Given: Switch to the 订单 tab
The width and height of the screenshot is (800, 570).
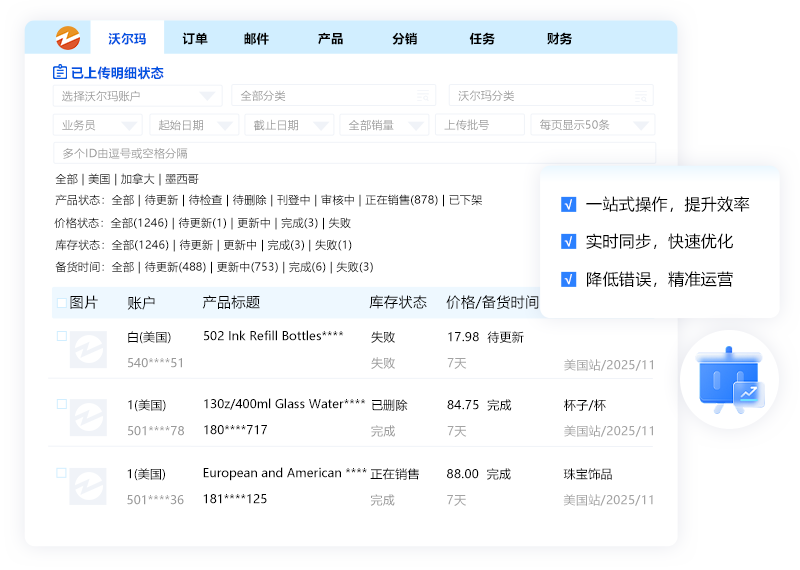Looking at the screenshot, I should 195,39.
